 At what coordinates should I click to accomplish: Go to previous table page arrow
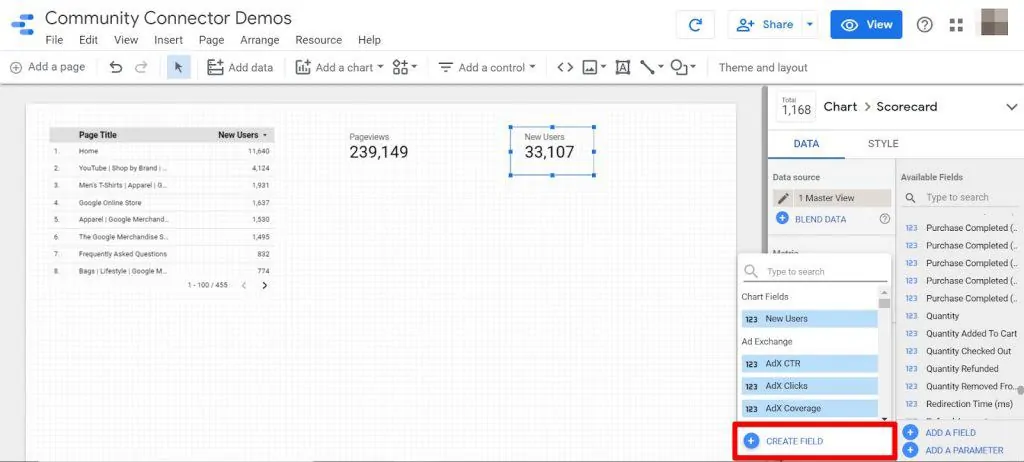[244, 286]
